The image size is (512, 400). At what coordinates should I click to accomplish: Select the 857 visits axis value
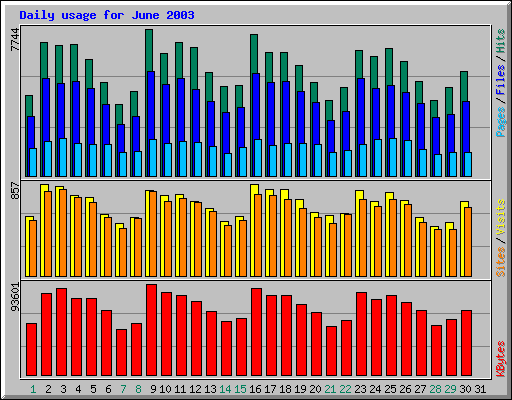pos(15,190)
